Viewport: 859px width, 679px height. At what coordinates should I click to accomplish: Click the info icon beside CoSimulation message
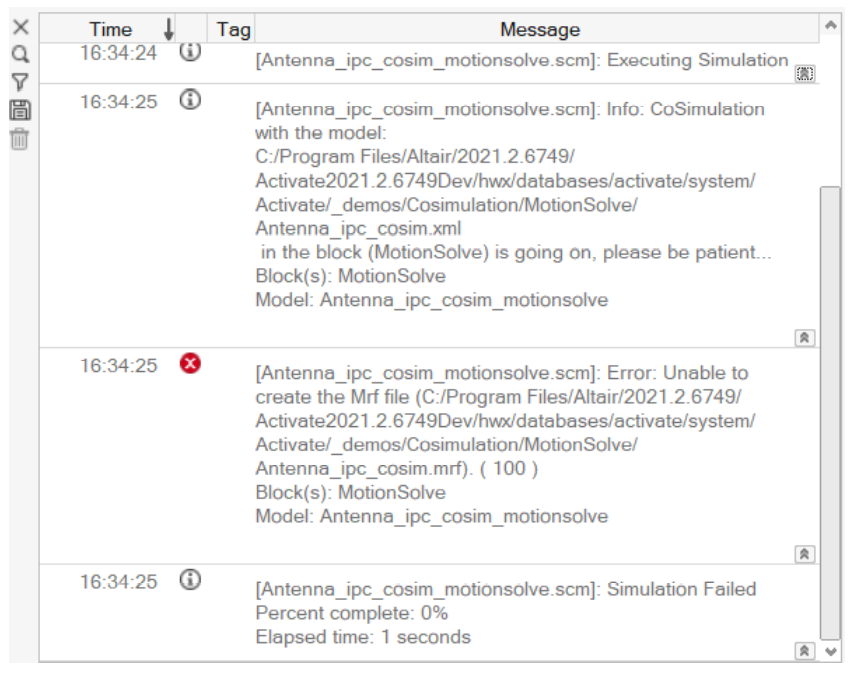[x=190, y=100]
